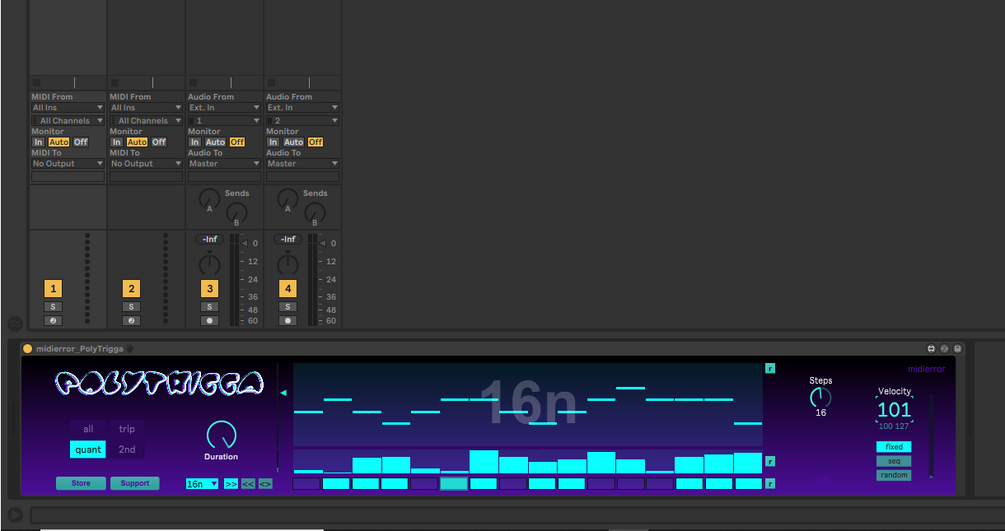Toggle track 1 activator button

(53, 289)
